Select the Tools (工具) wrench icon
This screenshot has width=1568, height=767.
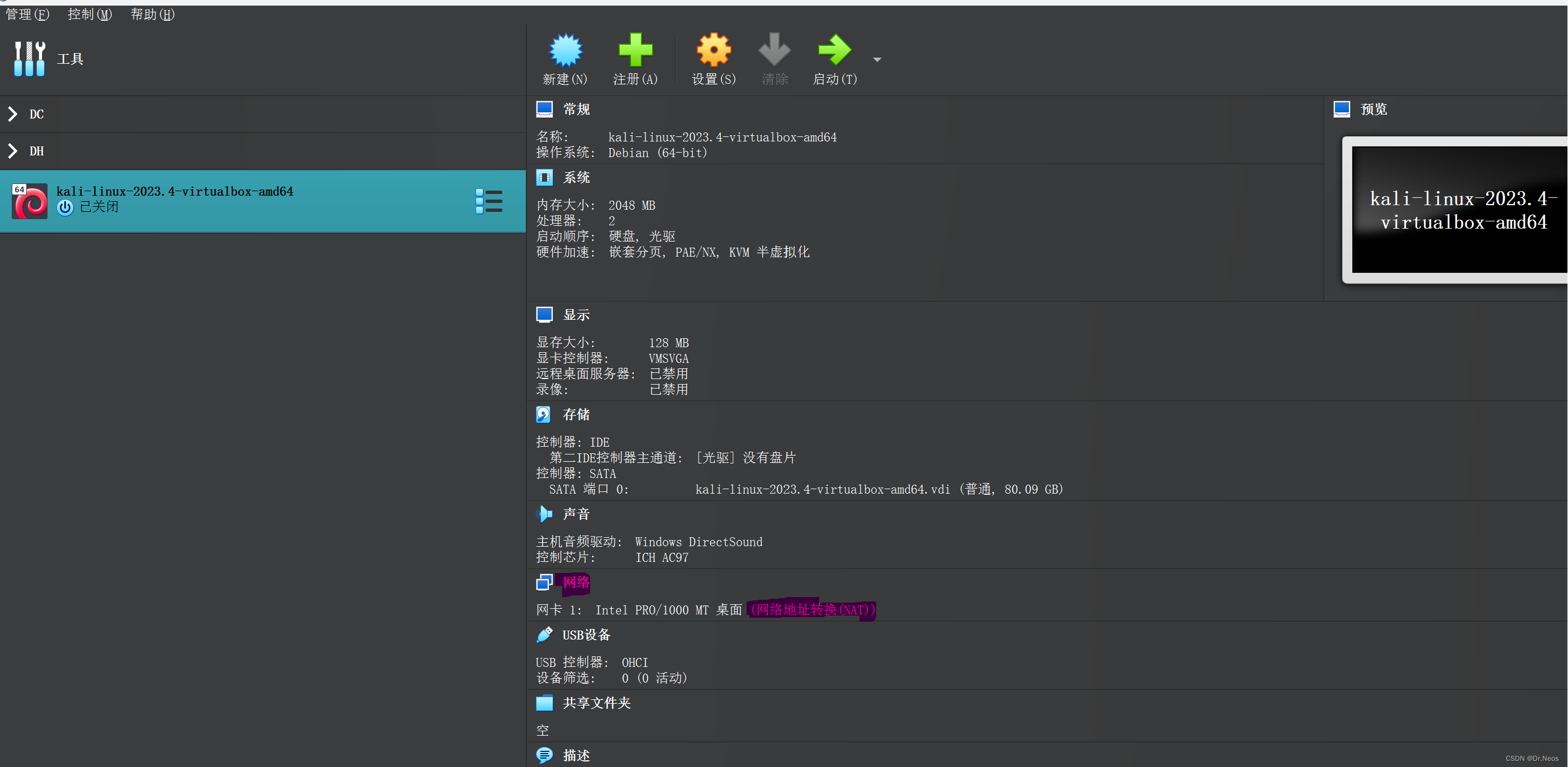point(29,59)
